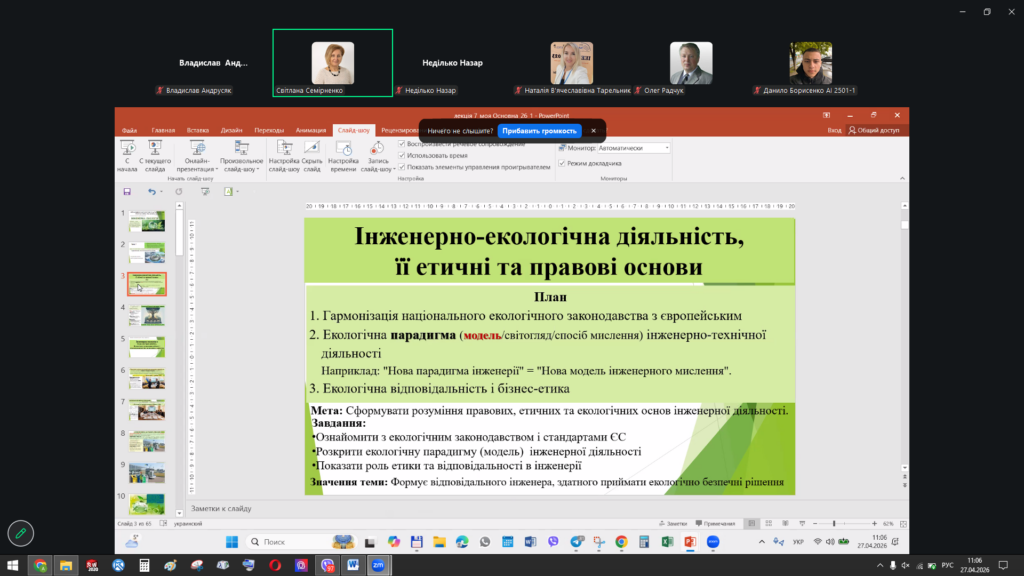
Task: Click Настройка слайд-шоу icon in ribbon
Action: point(284,155)
